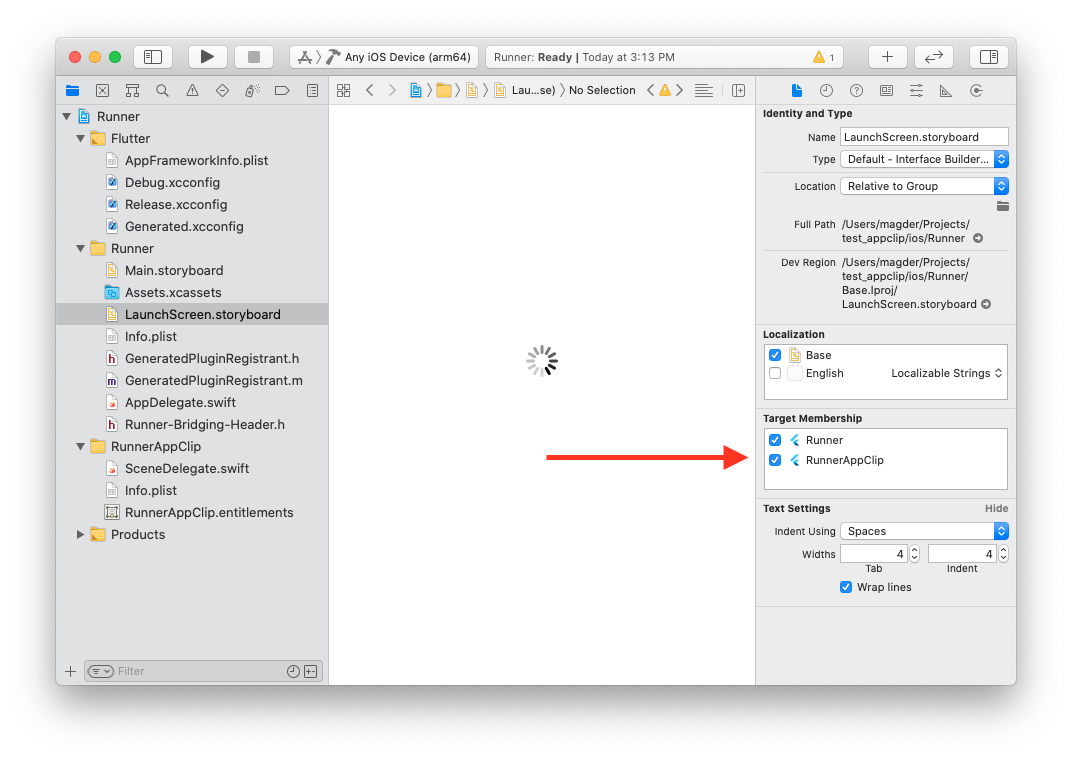The image size is (1072, 759).
Task: Uncheck Runner target membership
Action: (775, 440)
